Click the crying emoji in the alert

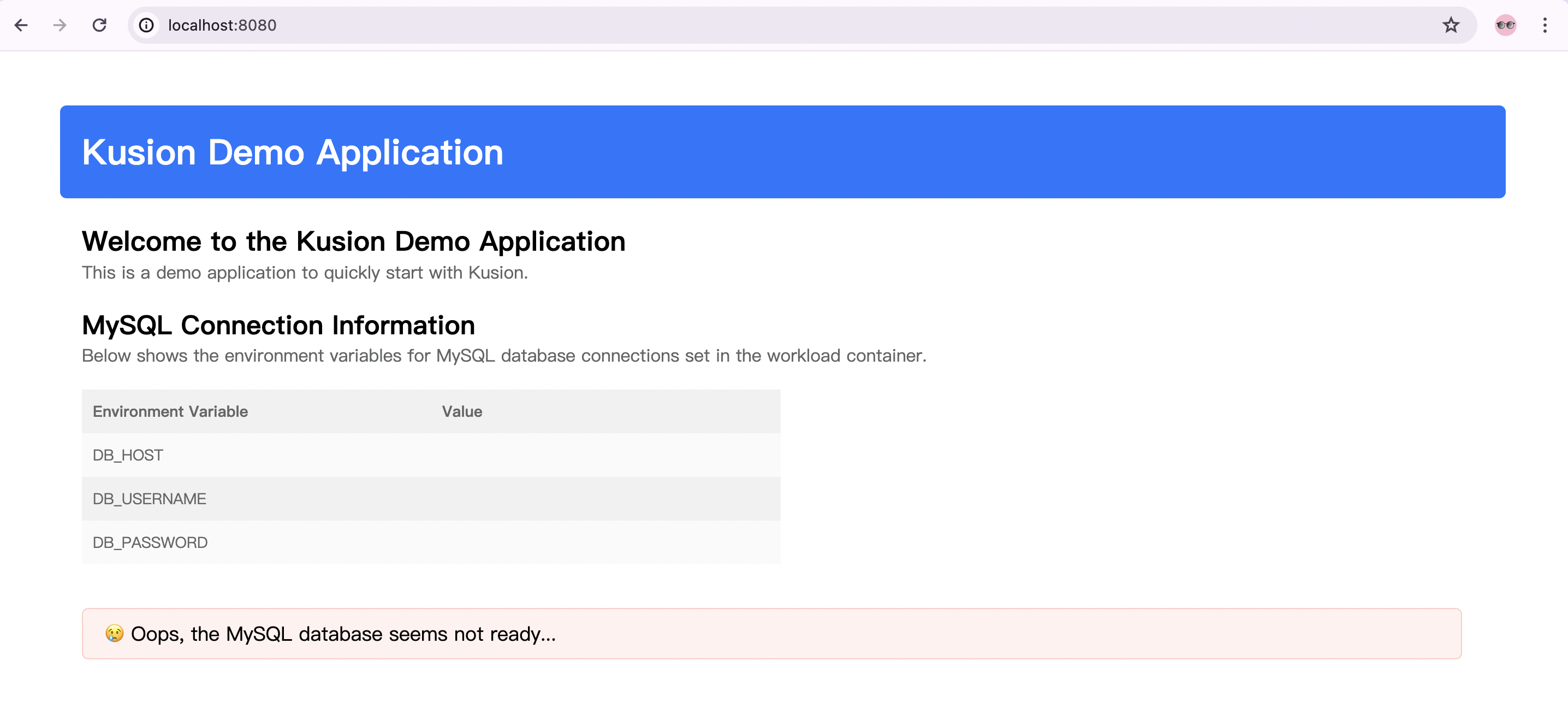[115, 634]
